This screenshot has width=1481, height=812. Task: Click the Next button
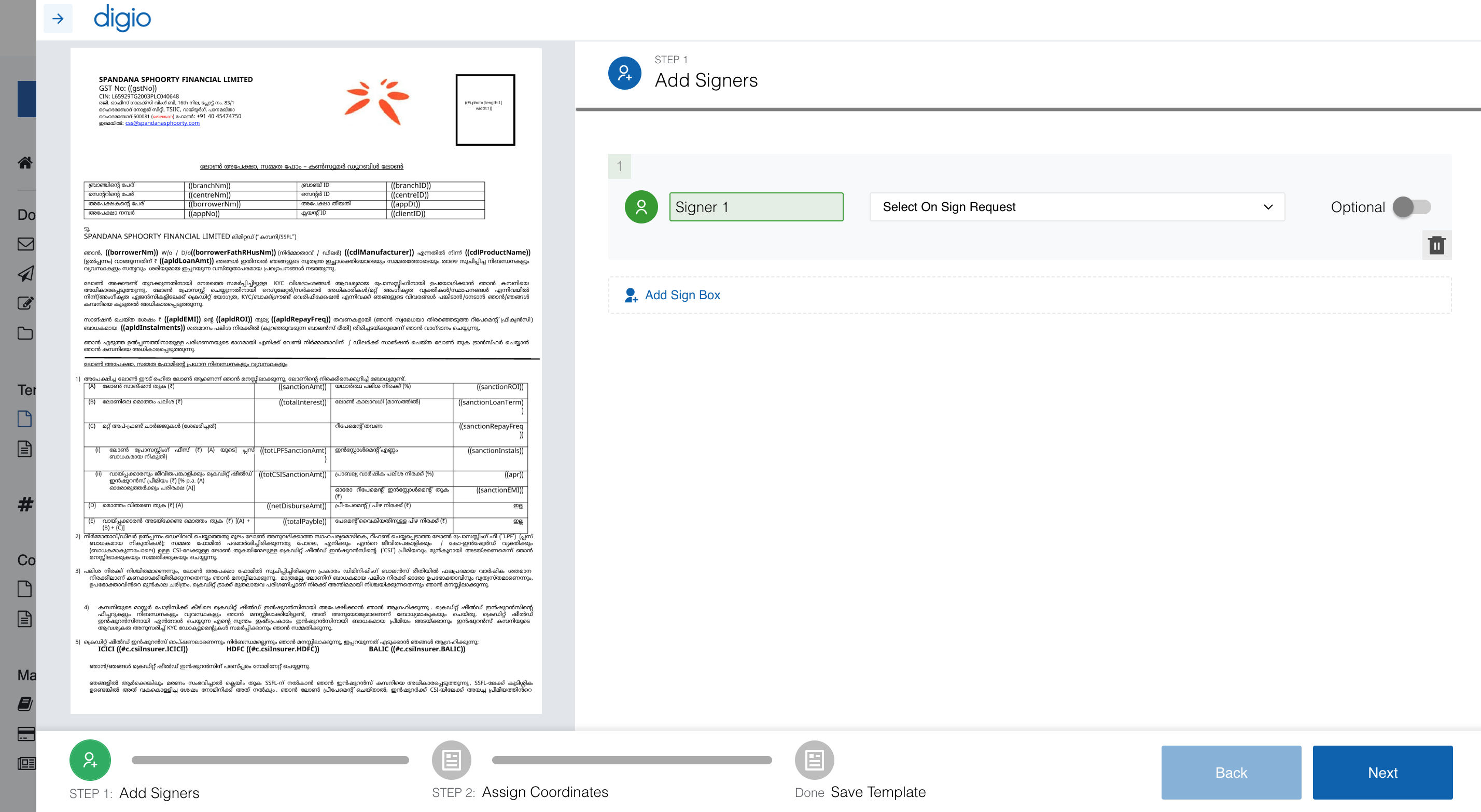pos(1382,772)
